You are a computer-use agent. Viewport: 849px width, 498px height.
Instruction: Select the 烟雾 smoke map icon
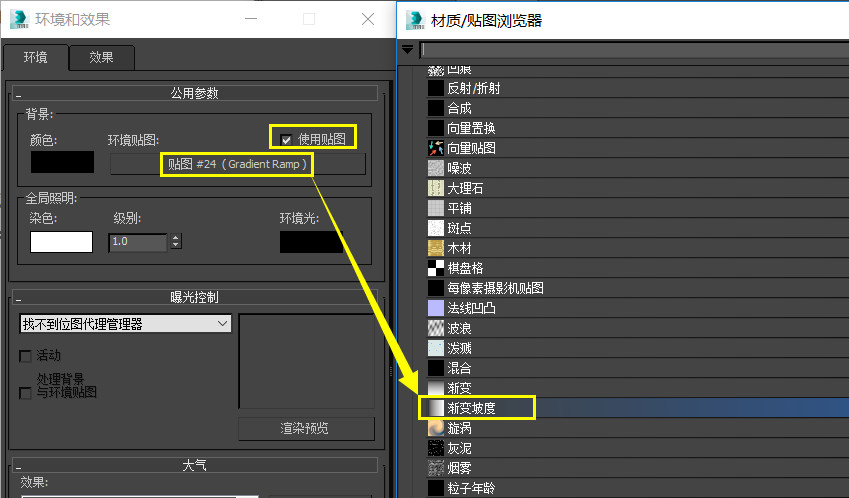436,468
